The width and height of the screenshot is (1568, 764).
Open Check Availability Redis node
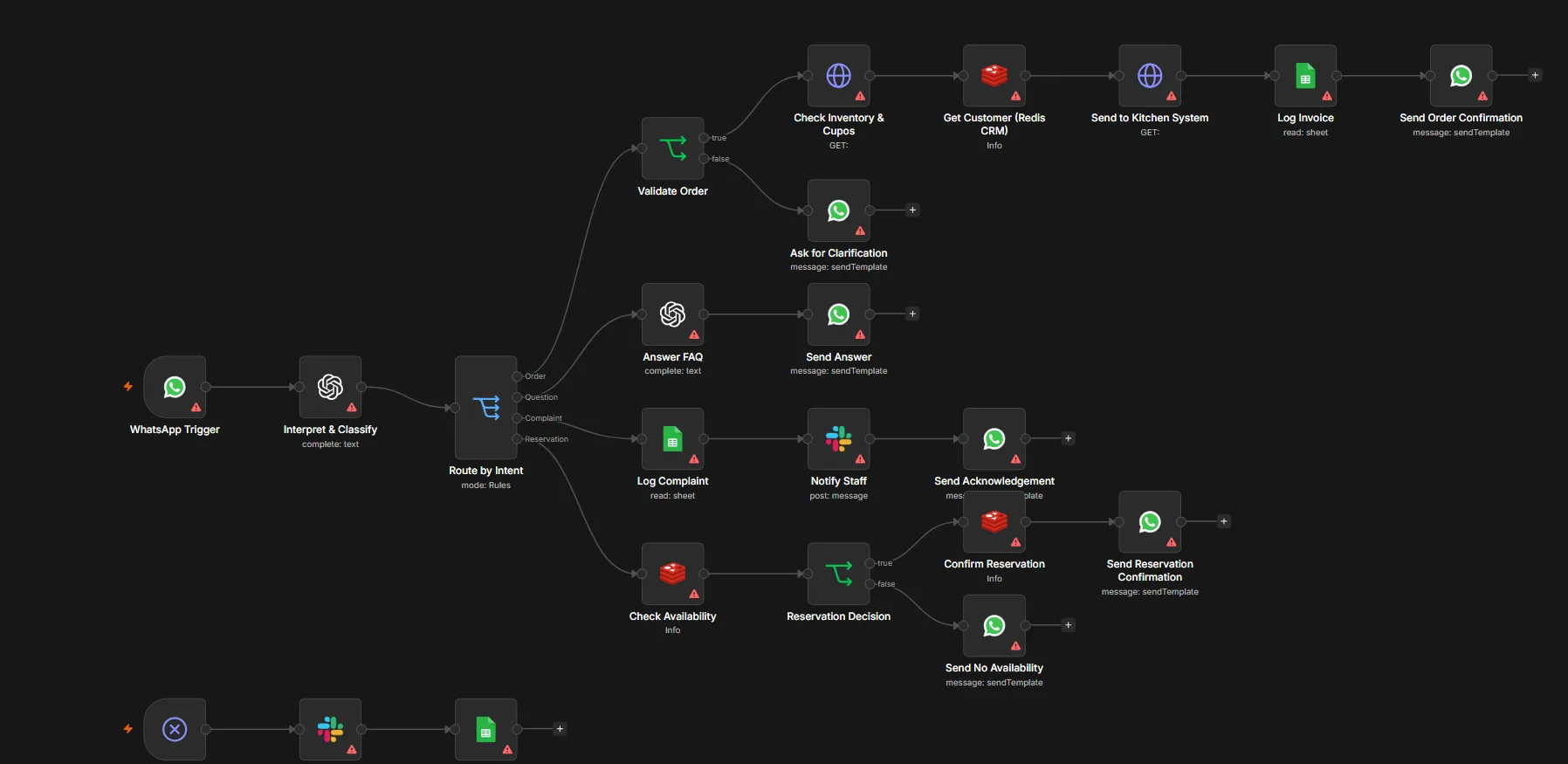tap(672, 574)
